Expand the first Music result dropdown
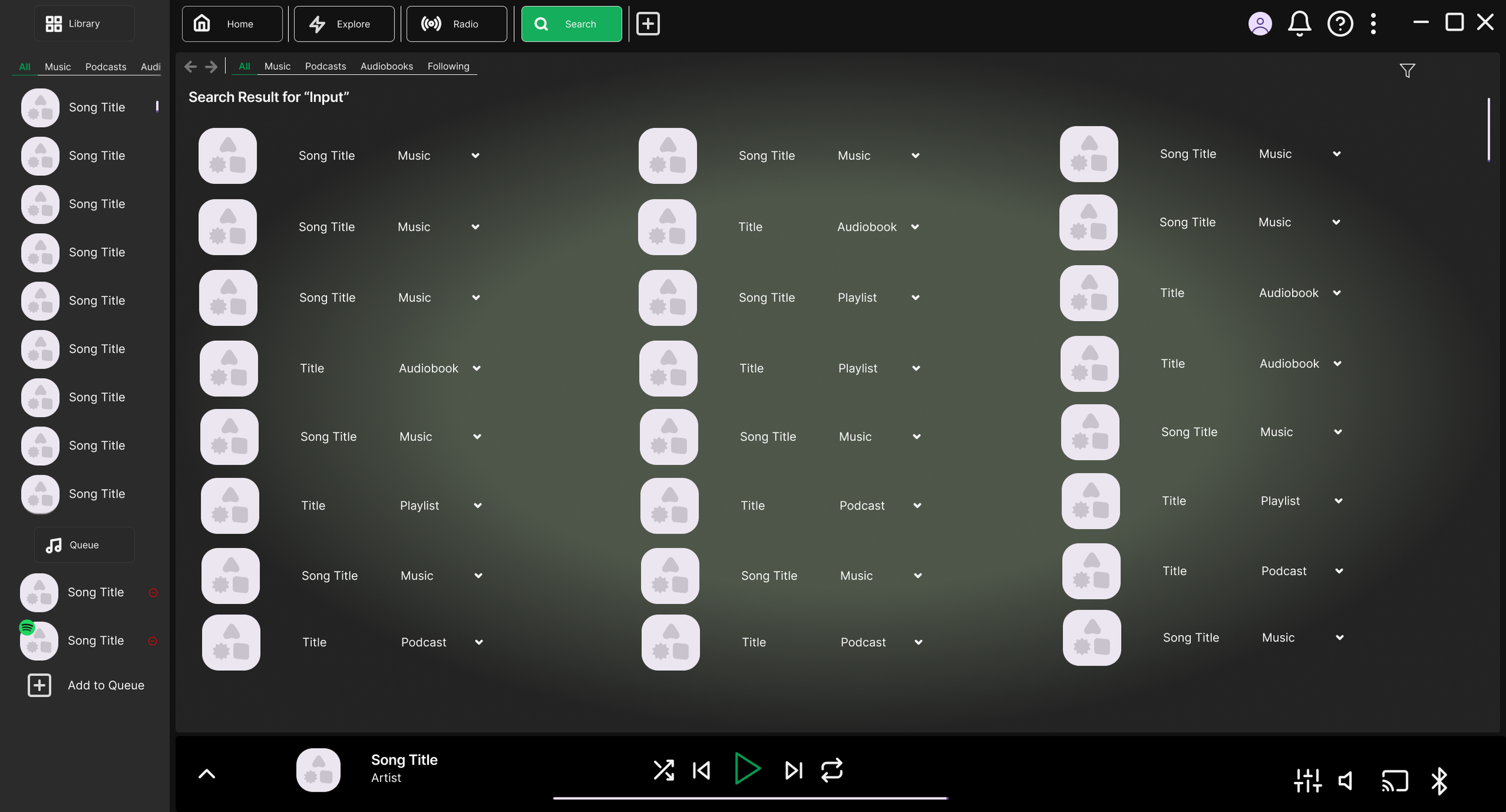Viewport: 1506px width, 812px height. tap(475, 155)
